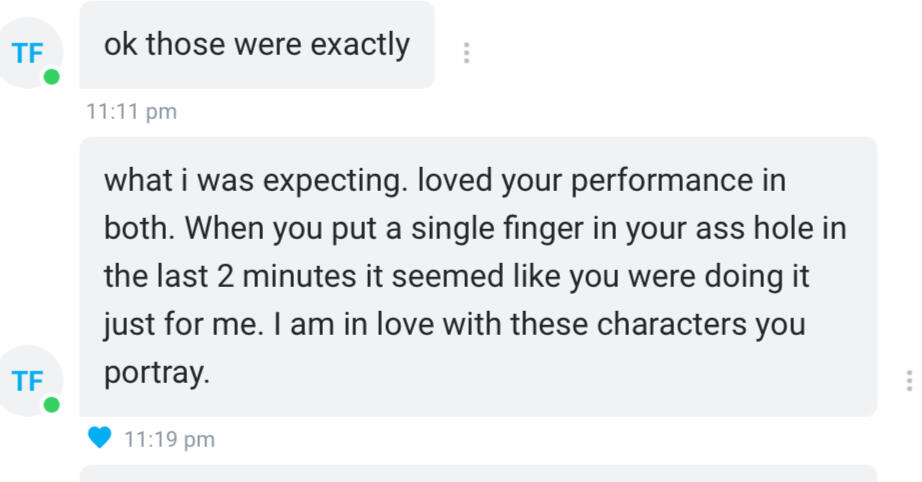Click green online status dot on top avatar
Image resolution: width=922 pixels, height=482 pixels.
tap(51, 77)
